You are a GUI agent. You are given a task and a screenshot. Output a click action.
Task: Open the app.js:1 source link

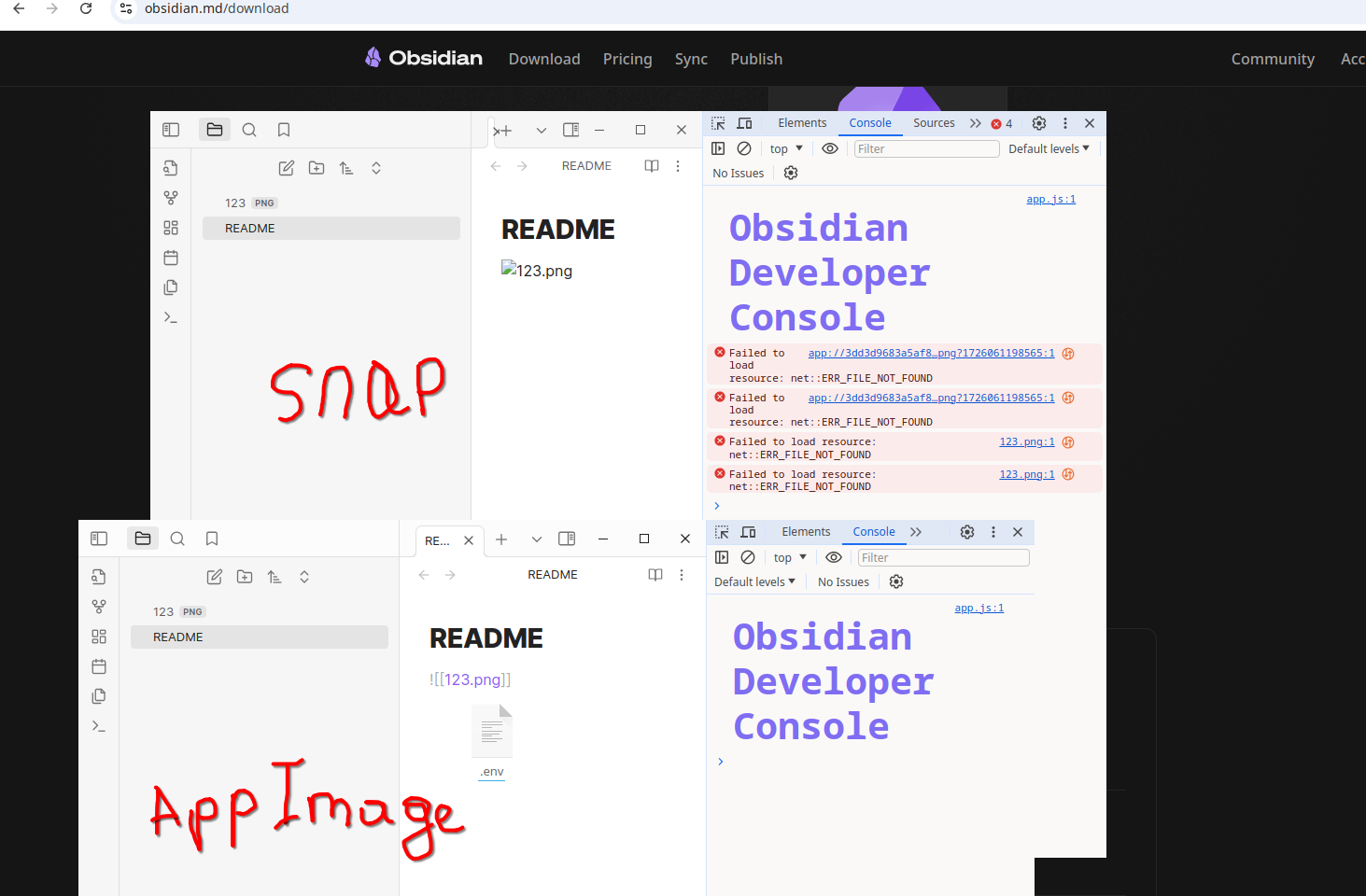click(x=1050, y=198)
